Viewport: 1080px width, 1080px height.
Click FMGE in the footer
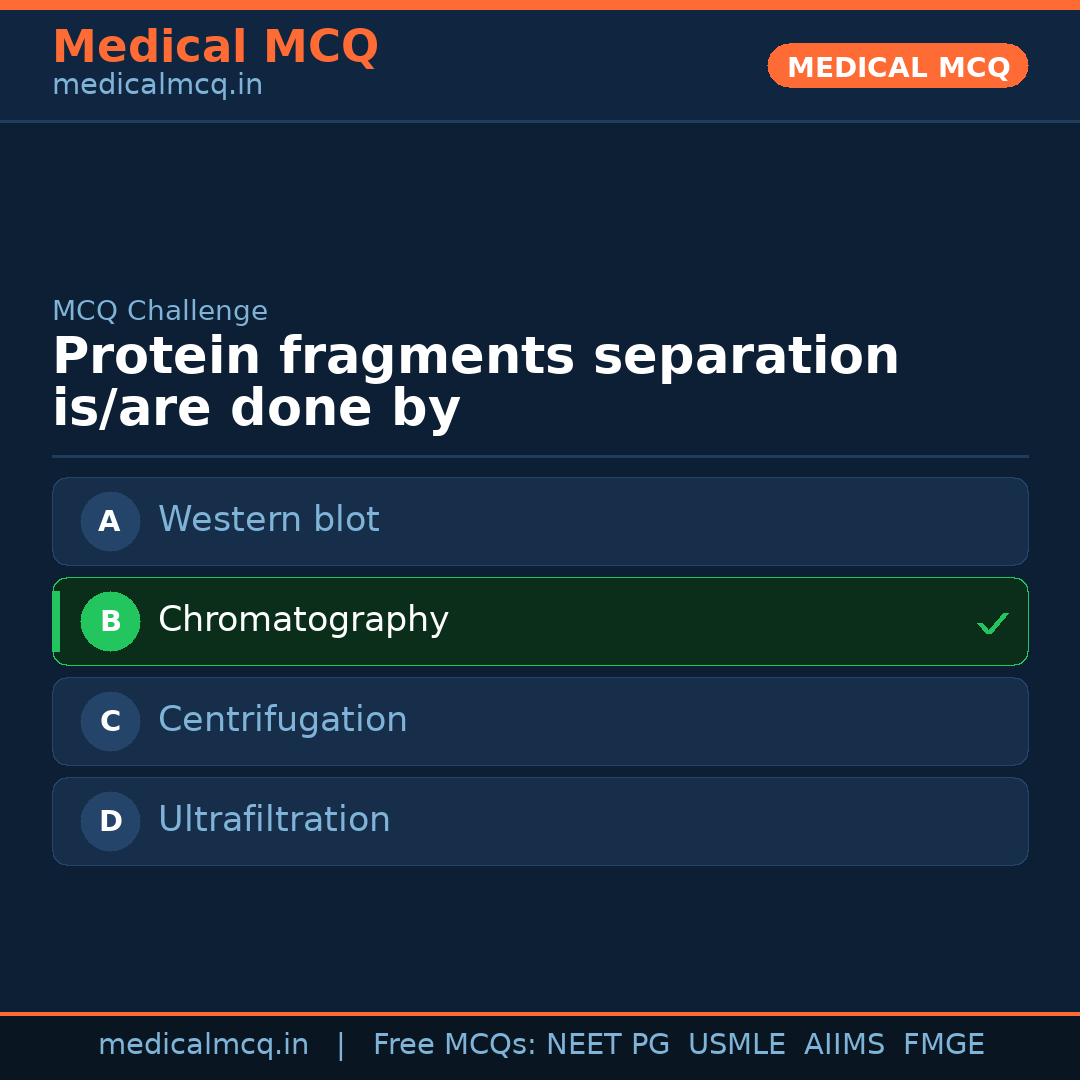(943, 1045)
